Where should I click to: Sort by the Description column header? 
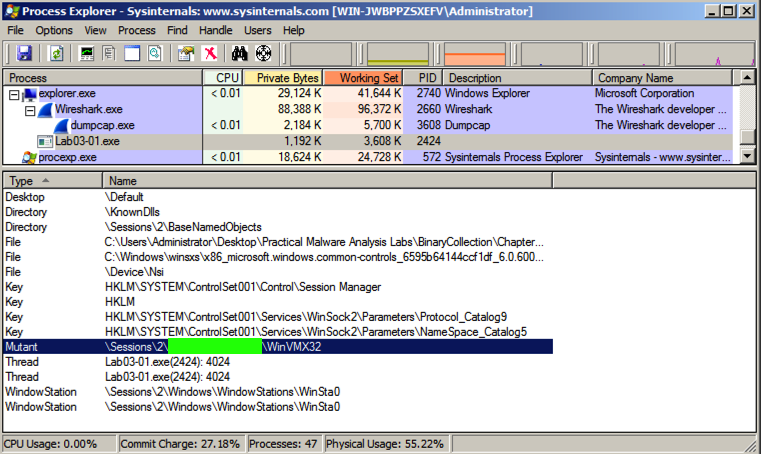[517, 78]
